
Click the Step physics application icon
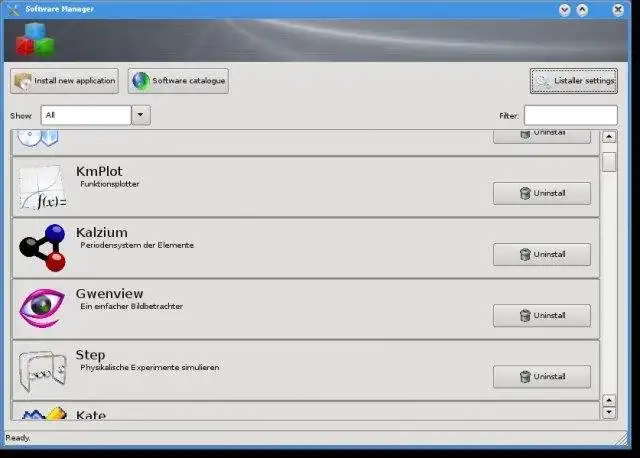pos(42,371)
